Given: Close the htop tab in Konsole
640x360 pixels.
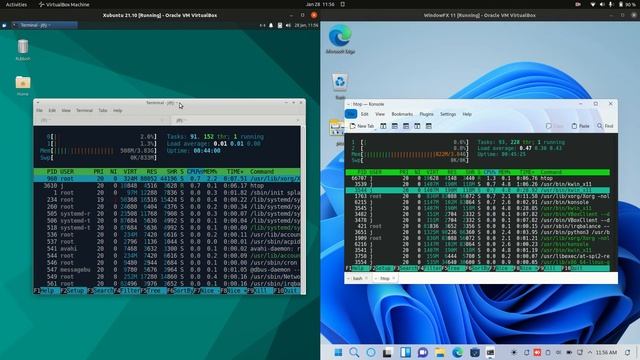Looking at the screenshot, I should tap(394, 278).
